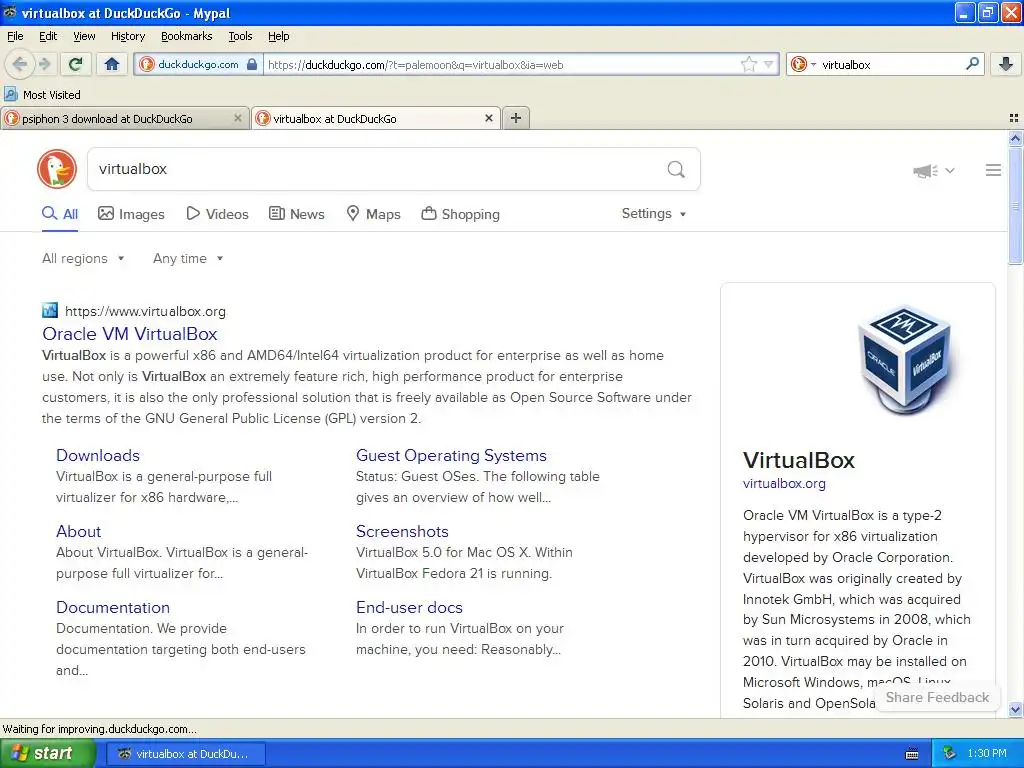Expand the All regions filter
1024x768 pixels.
(x=83, y=259)
